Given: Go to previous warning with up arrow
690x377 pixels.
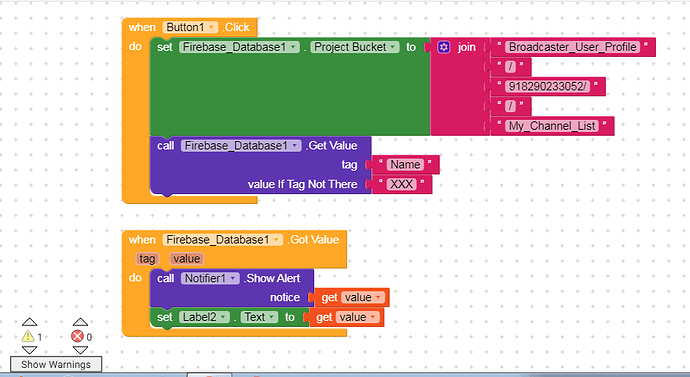Looking at the screenshot, I should 29,322.
